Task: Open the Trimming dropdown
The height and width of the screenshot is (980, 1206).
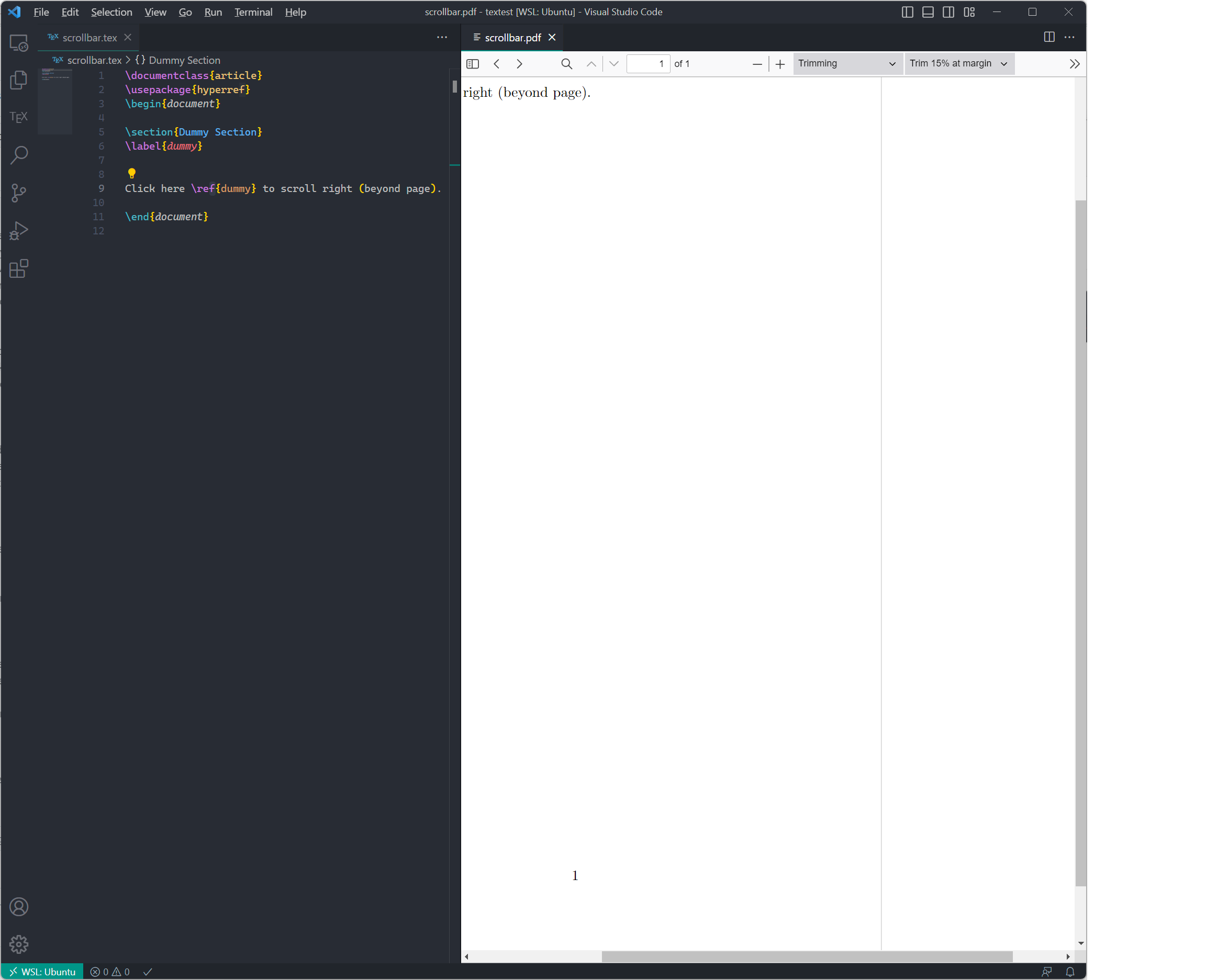Action: [846, 63]
